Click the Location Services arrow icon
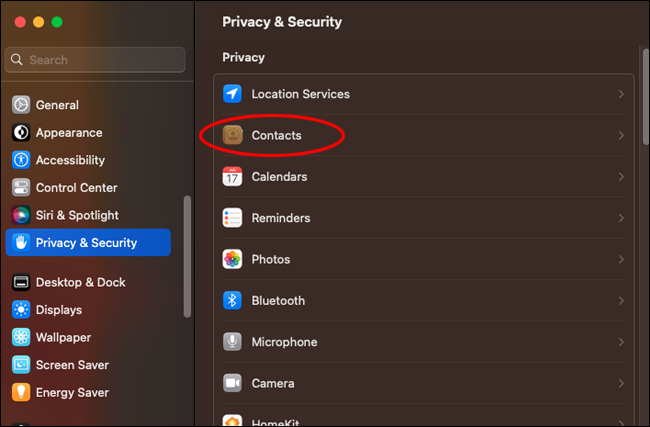Screen dimensions: 650x427 [232, 94]
